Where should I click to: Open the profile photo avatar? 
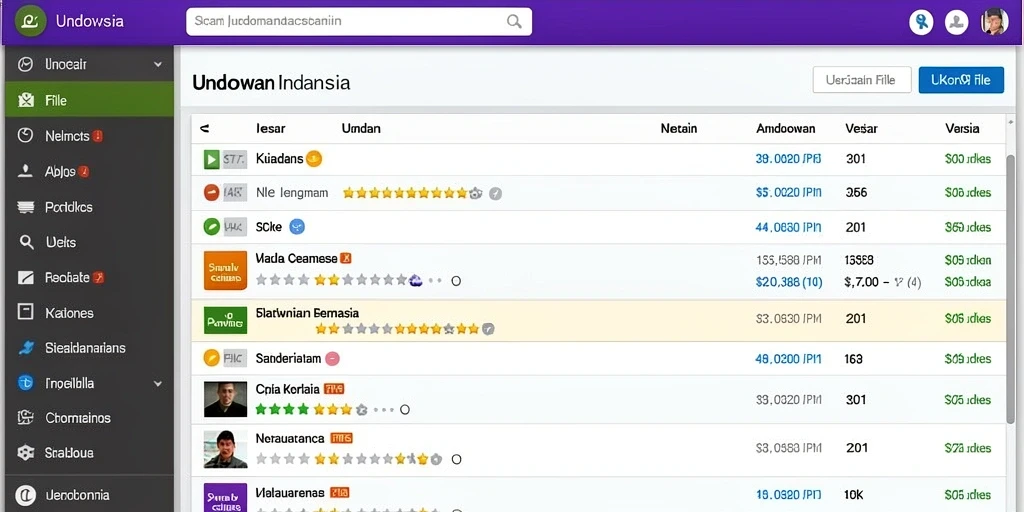(x=995, y=22)
